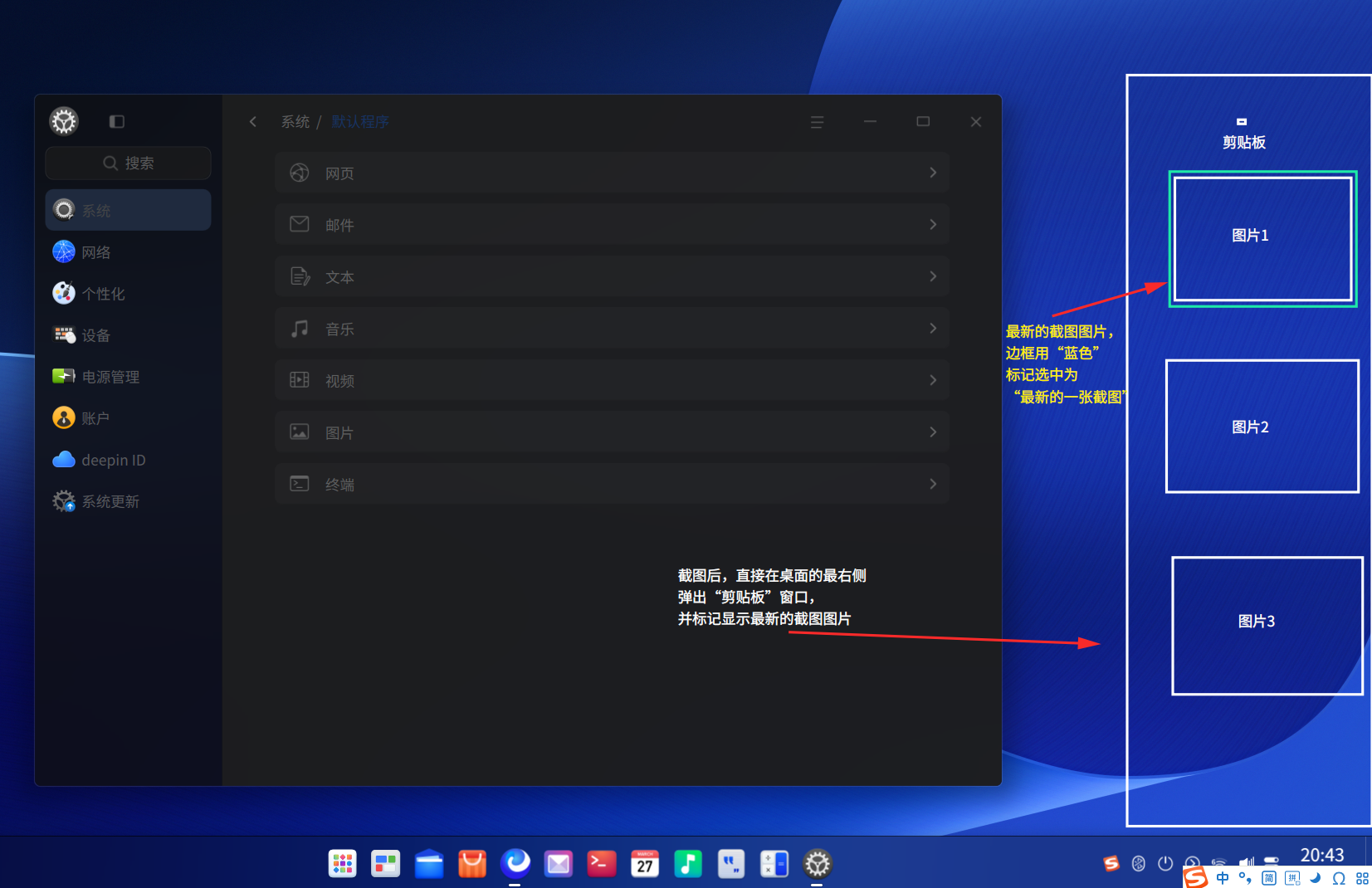Image resolution: width=1372 pixels, height=888 pixels.
Task: Expand the 音乐 row chevron
Action: point(933,328)
